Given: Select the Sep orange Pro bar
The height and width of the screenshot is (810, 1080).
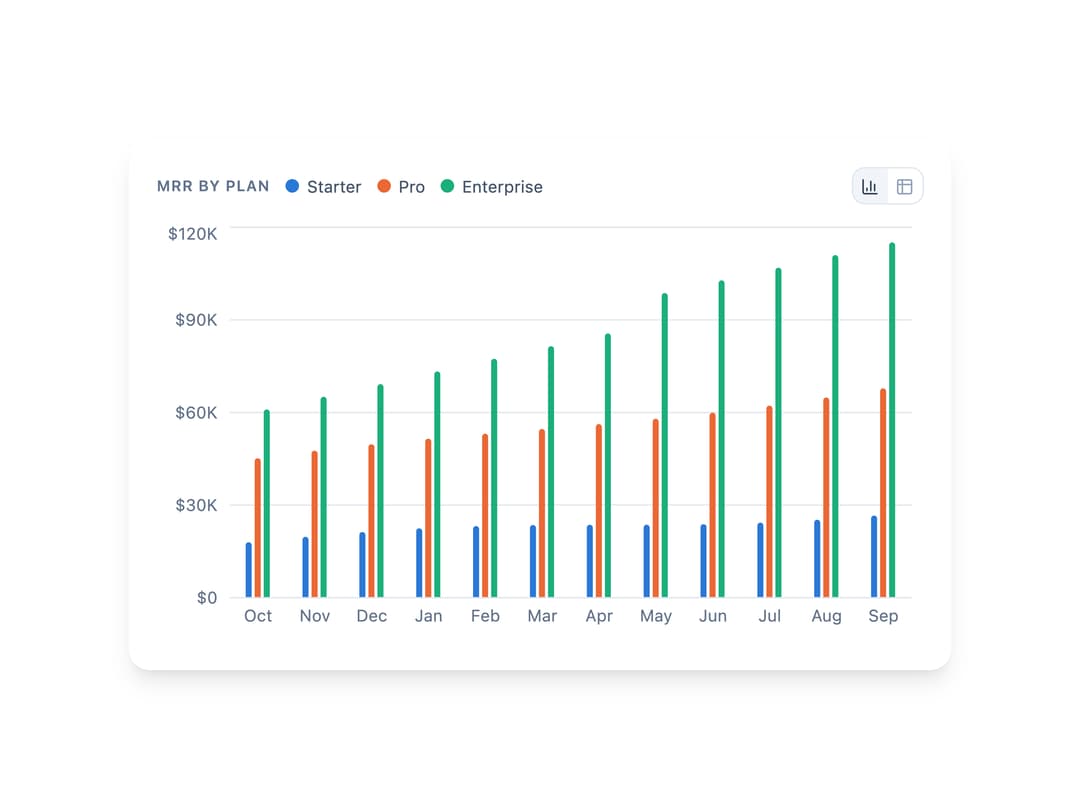Looking at the screenshot, I should click(x=883, y=493).
